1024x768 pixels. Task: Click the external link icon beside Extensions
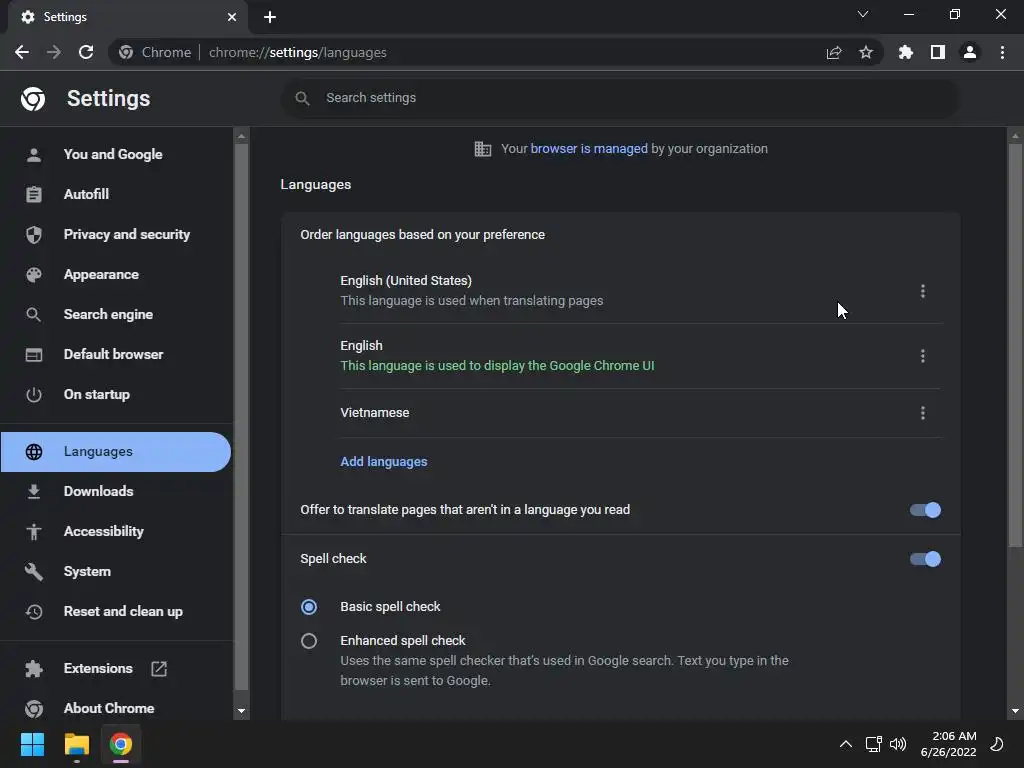pos(159,668)
